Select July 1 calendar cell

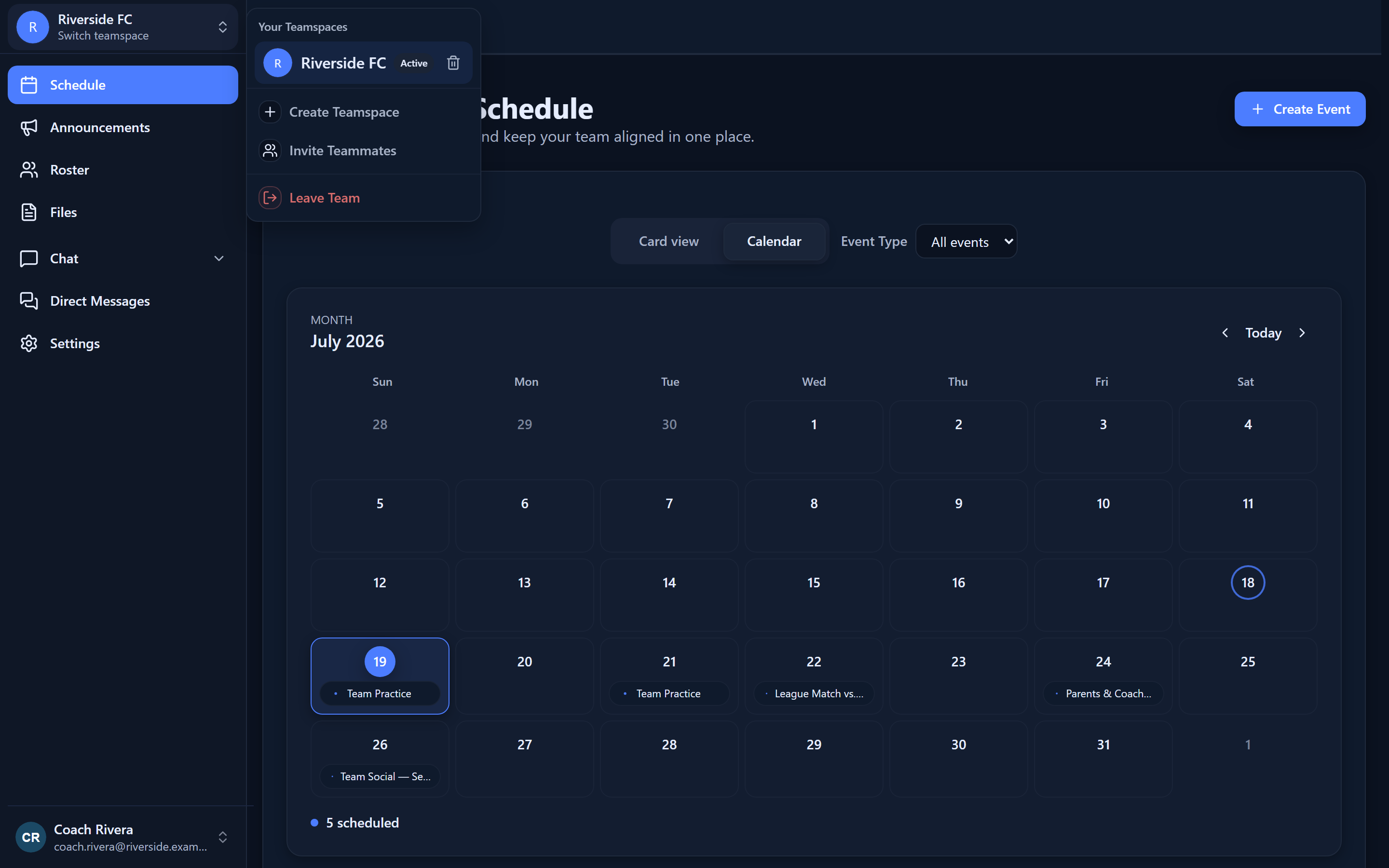[x=813, y=437]
